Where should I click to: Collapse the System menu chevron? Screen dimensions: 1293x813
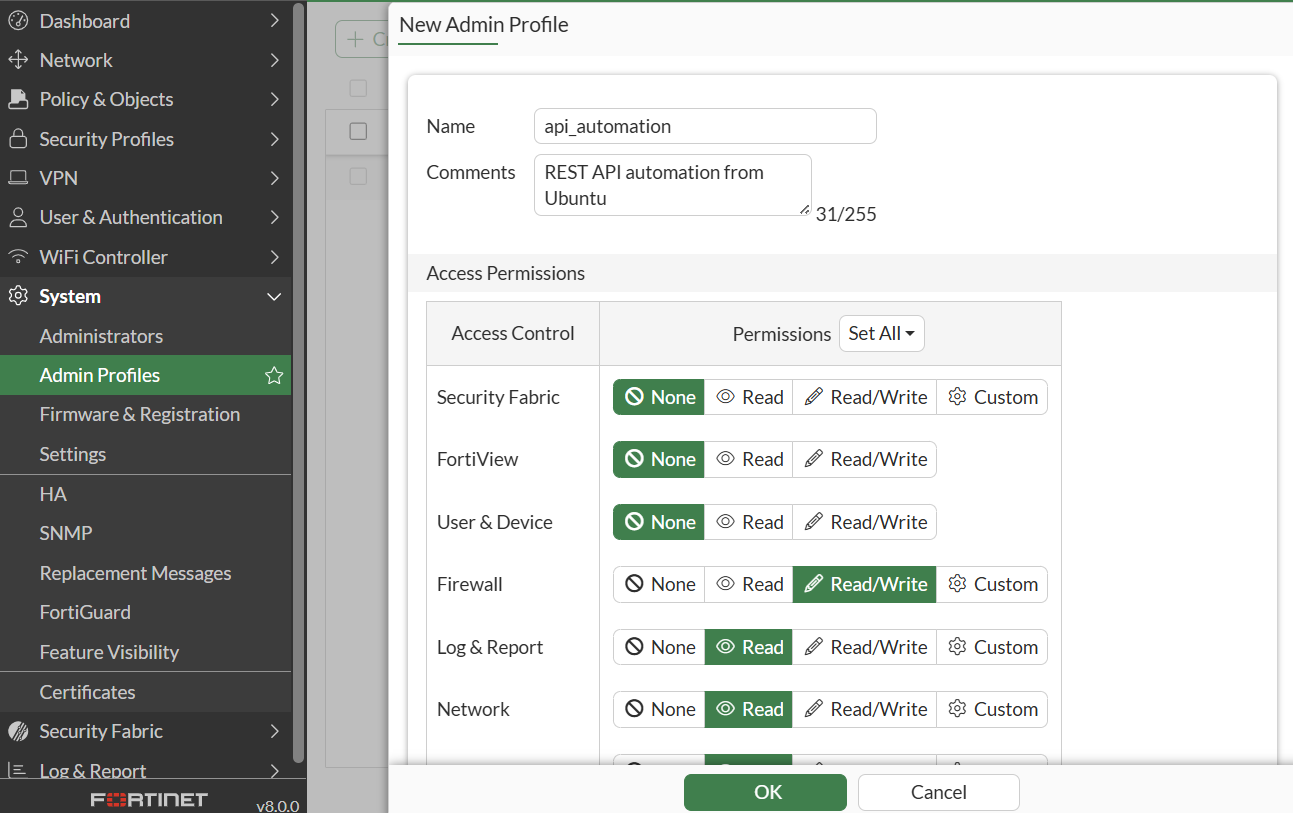[x=274, y=296]
